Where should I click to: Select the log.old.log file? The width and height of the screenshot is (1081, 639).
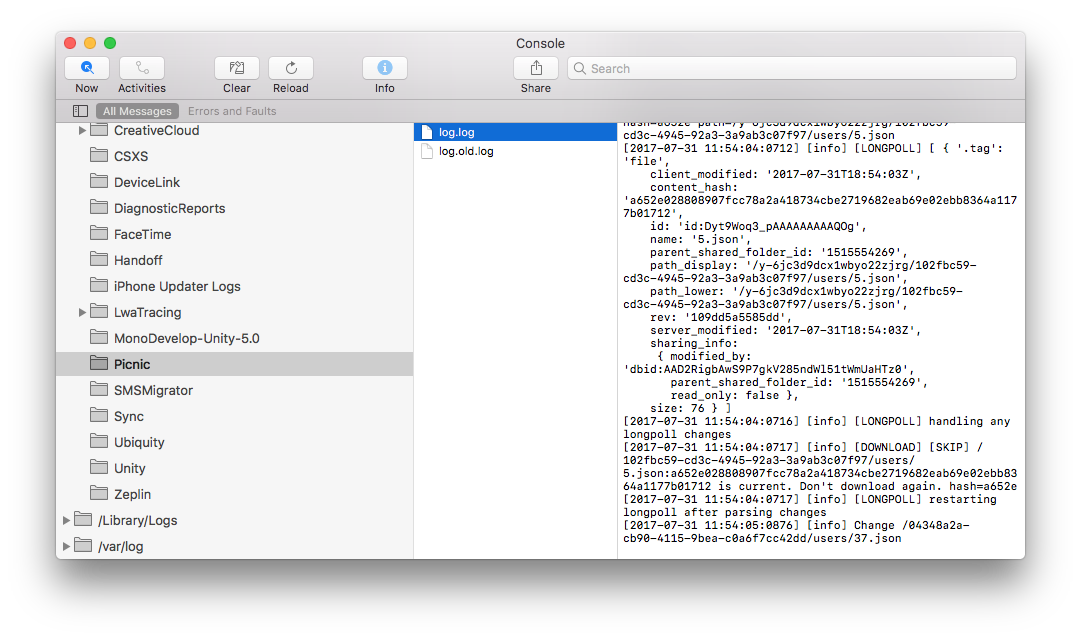point(466,151)
